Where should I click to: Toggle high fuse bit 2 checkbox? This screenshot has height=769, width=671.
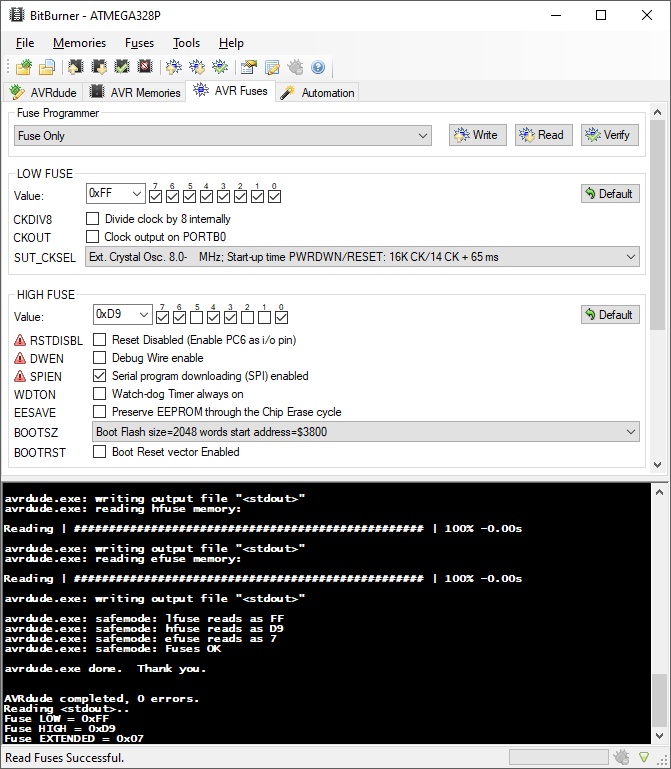247,318
